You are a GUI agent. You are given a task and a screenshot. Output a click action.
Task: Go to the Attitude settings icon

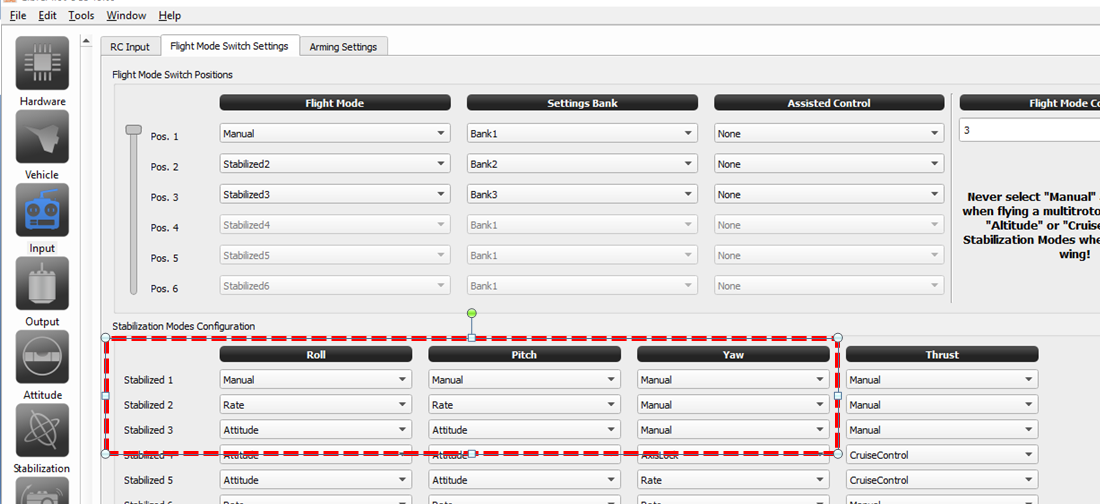click(42, 357)
